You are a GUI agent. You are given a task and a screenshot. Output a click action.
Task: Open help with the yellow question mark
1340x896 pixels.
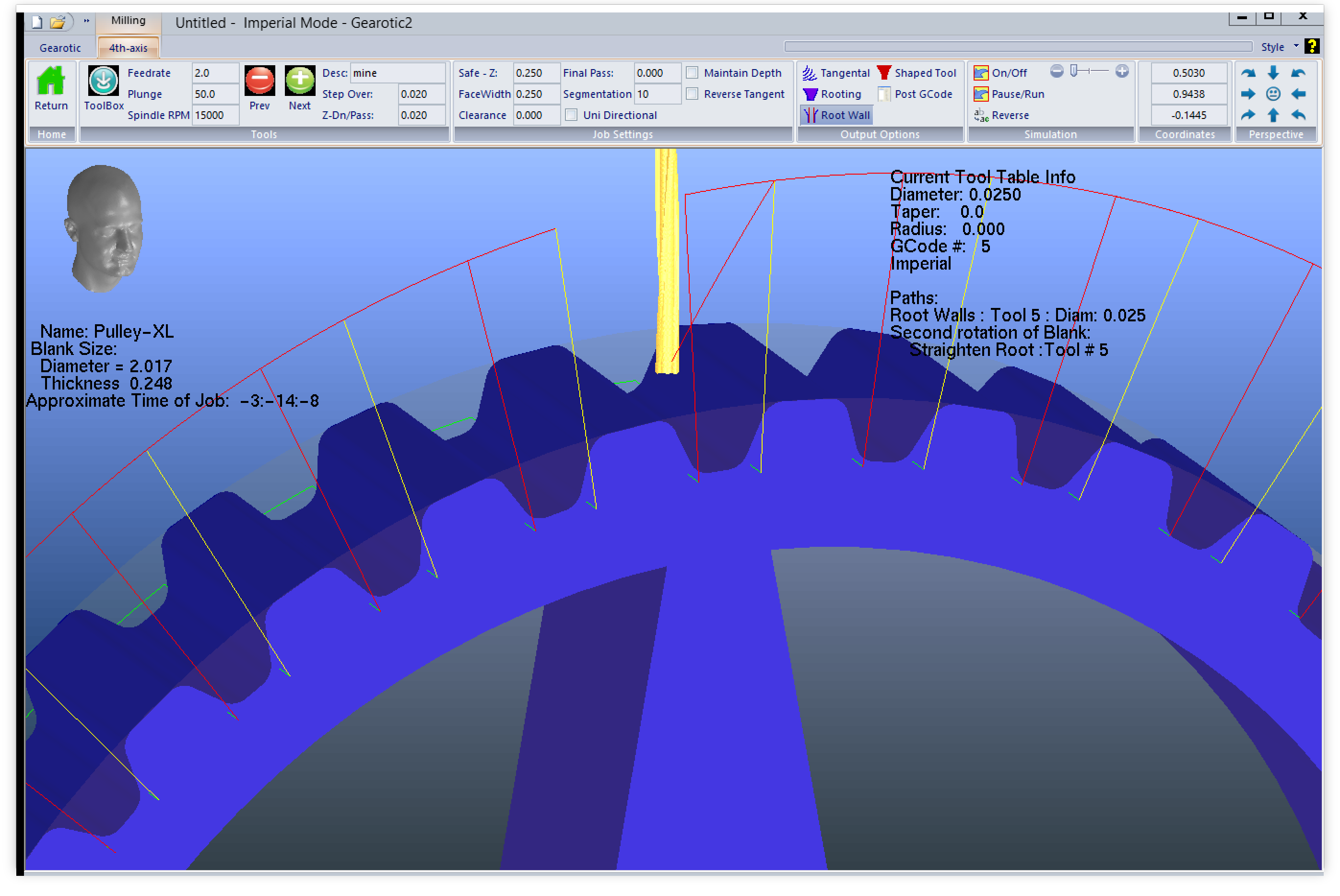pos(1312,46)
